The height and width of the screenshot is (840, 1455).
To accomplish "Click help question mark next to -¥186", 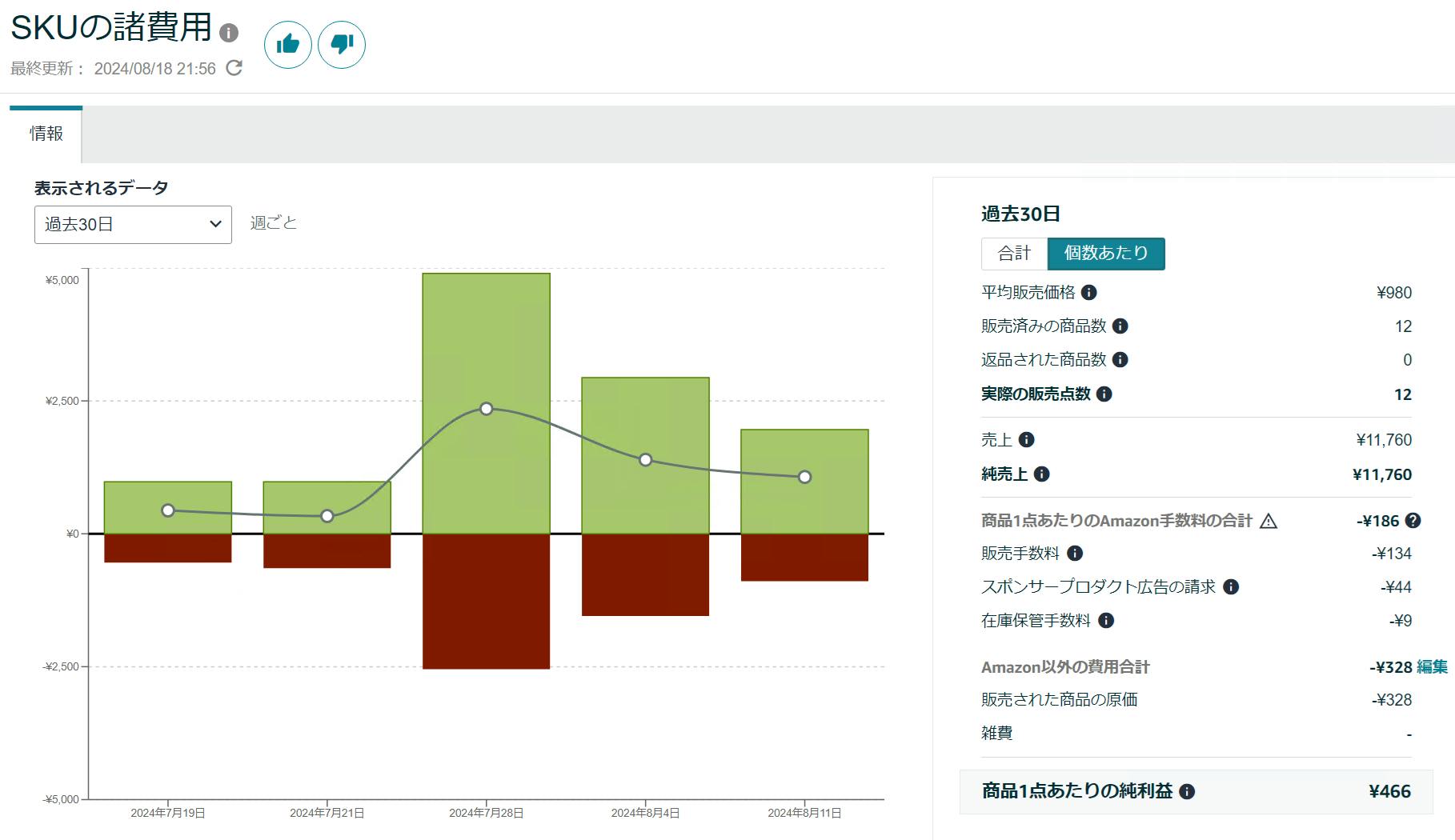I will [1413, 521].
